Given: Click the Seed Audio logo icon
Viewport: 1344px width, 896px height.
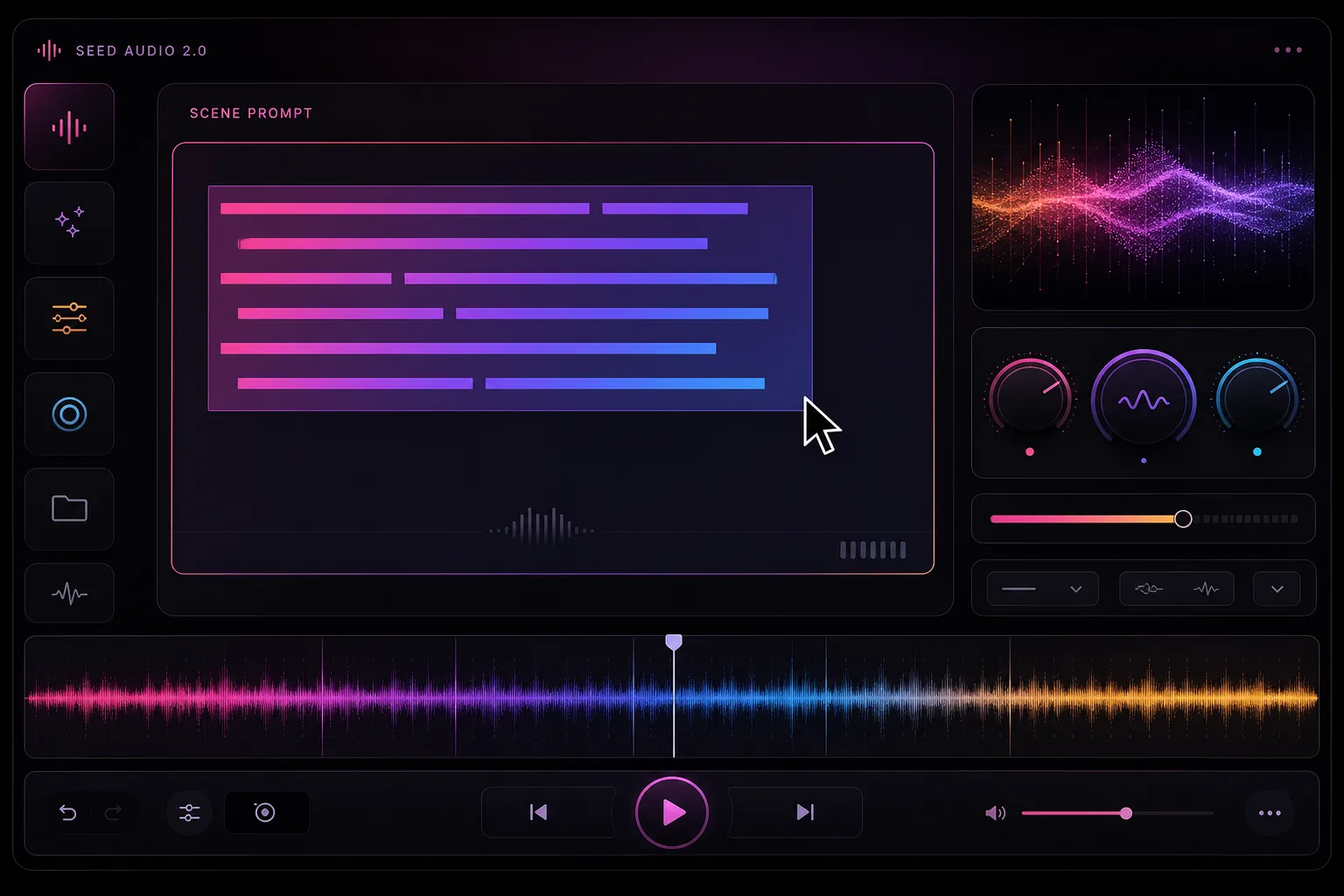Looking at the screenshot, I should 49,51.
